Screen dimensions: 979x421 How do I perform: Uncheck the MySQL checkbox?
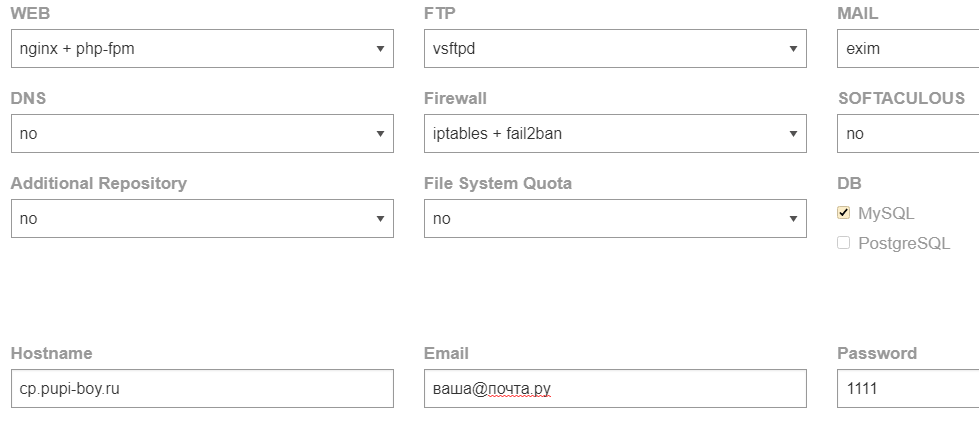pyautogui.click(x=843, y=213)
